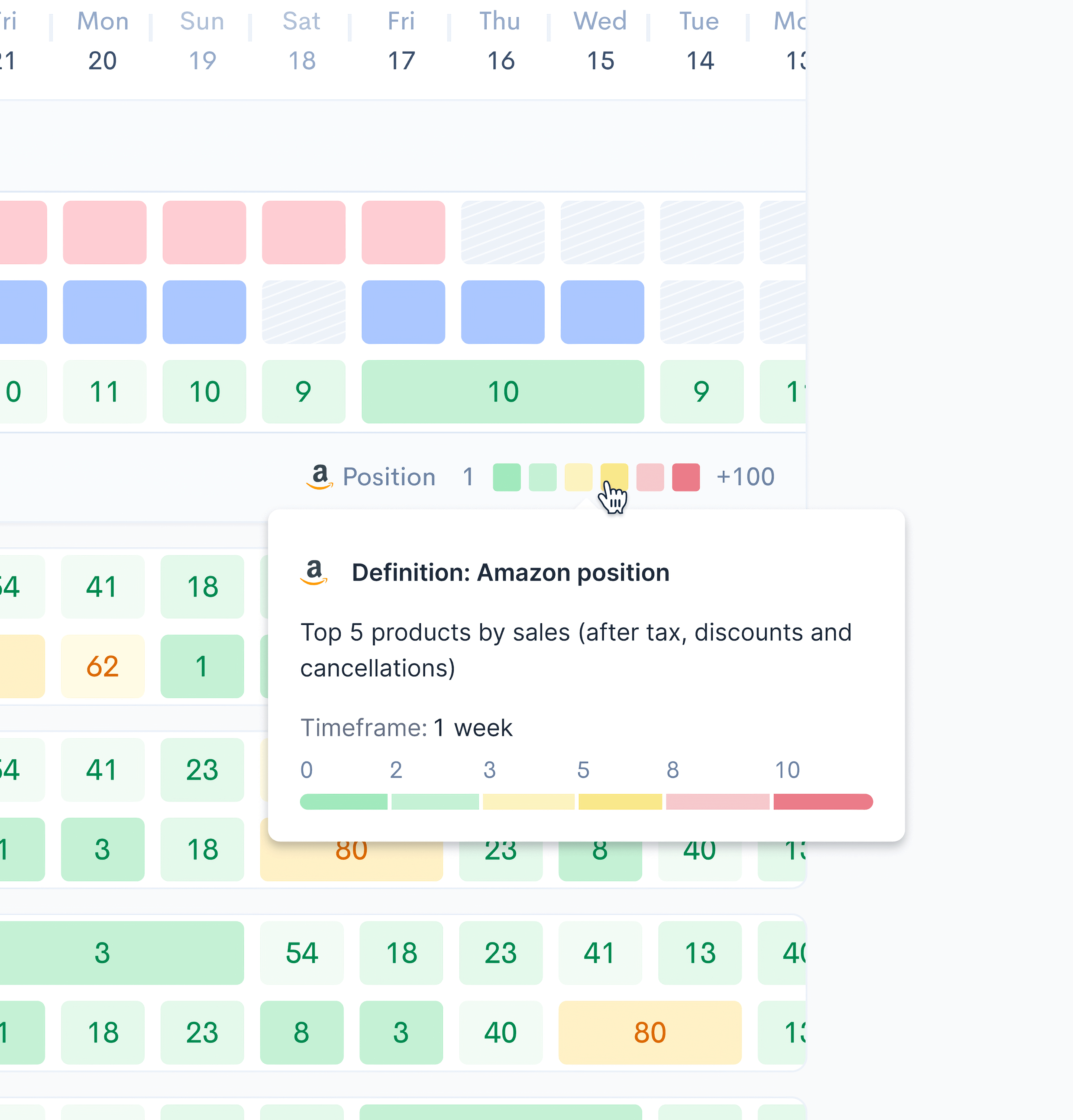Click the Amazon icon in definition popup
1073x1120 pixels.
(x=314, y=572)
